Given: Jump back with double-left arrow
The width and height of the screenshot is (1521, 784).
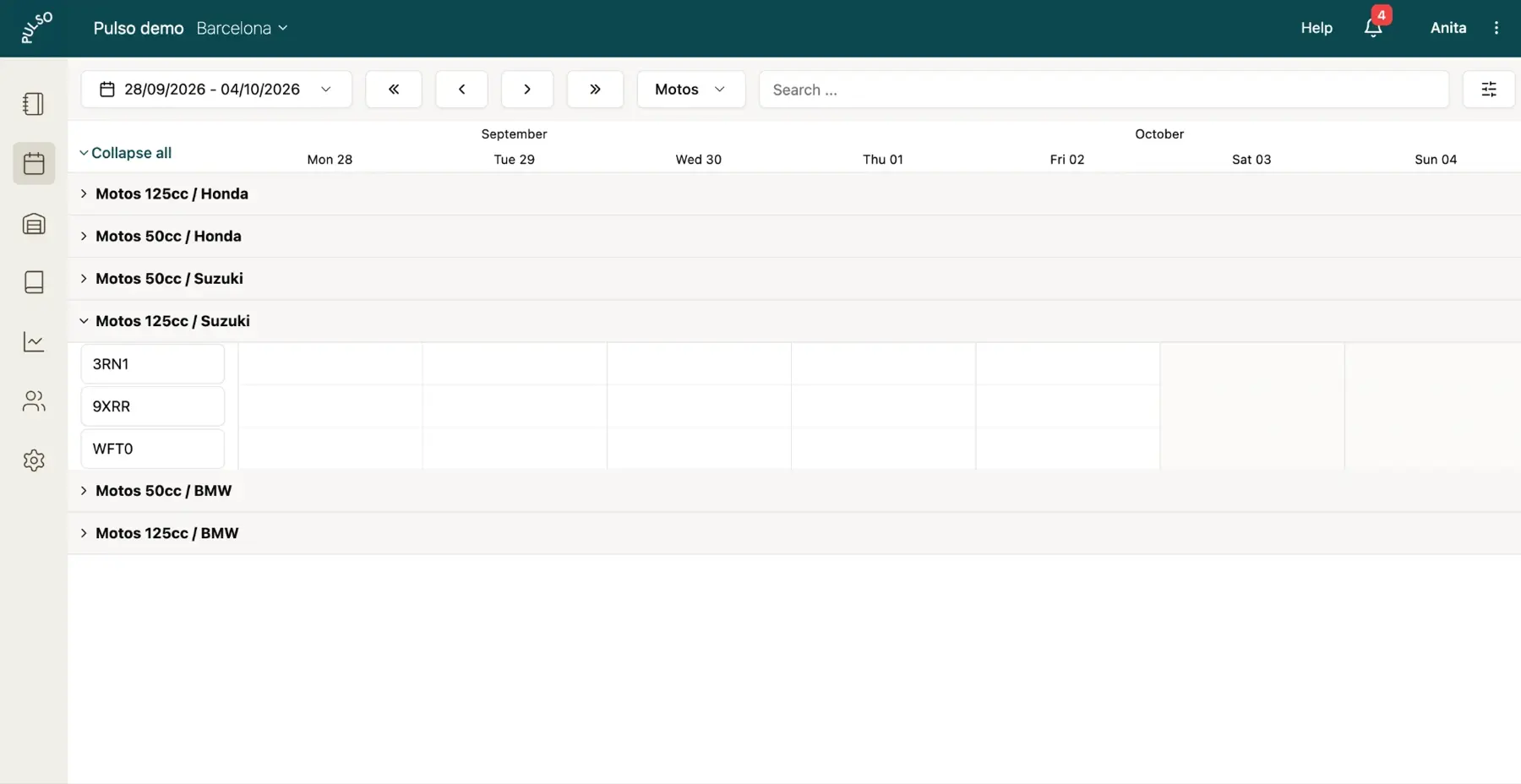Looking at the screenshot, I should pyautogui.click(x=394, y=90).
